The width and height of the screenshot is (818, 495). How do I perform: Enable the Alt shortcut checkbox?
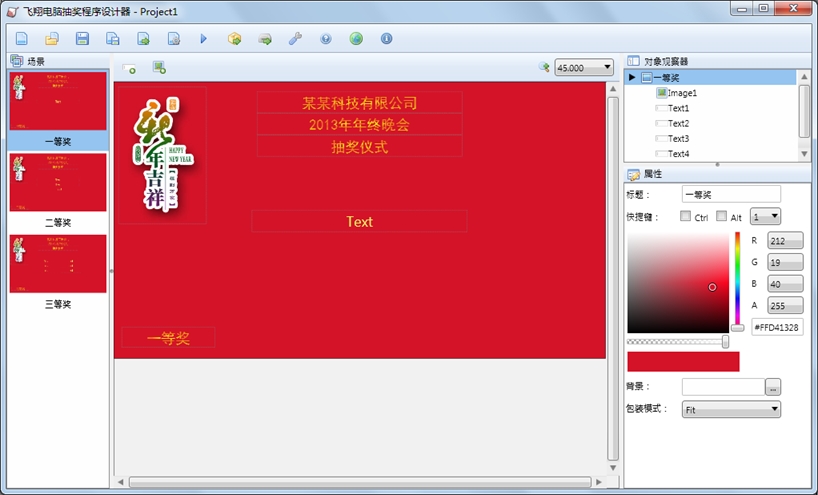tap(721, 216)
